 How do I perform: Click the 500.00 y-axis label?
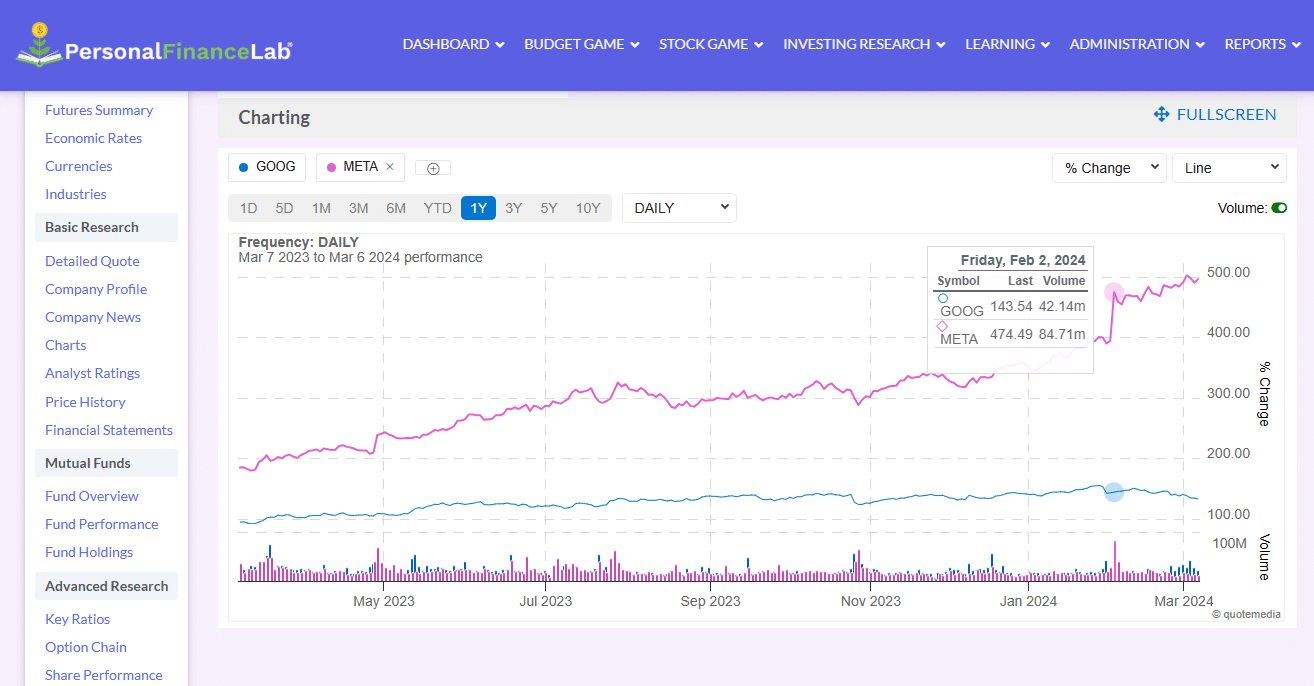coord(1228,272)
